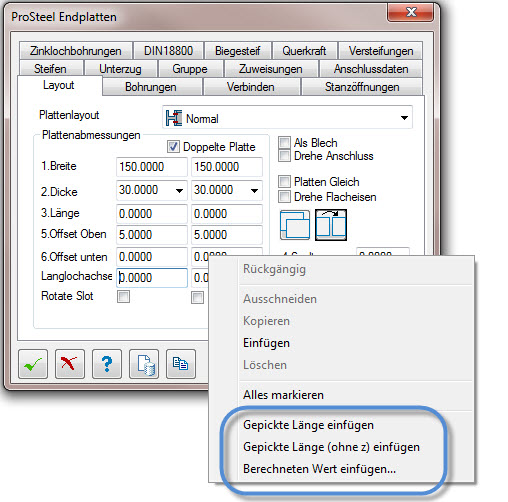Select the overlapping plates layout icon
The width and height of the screenshot is (508, 502).
[295, 225]
